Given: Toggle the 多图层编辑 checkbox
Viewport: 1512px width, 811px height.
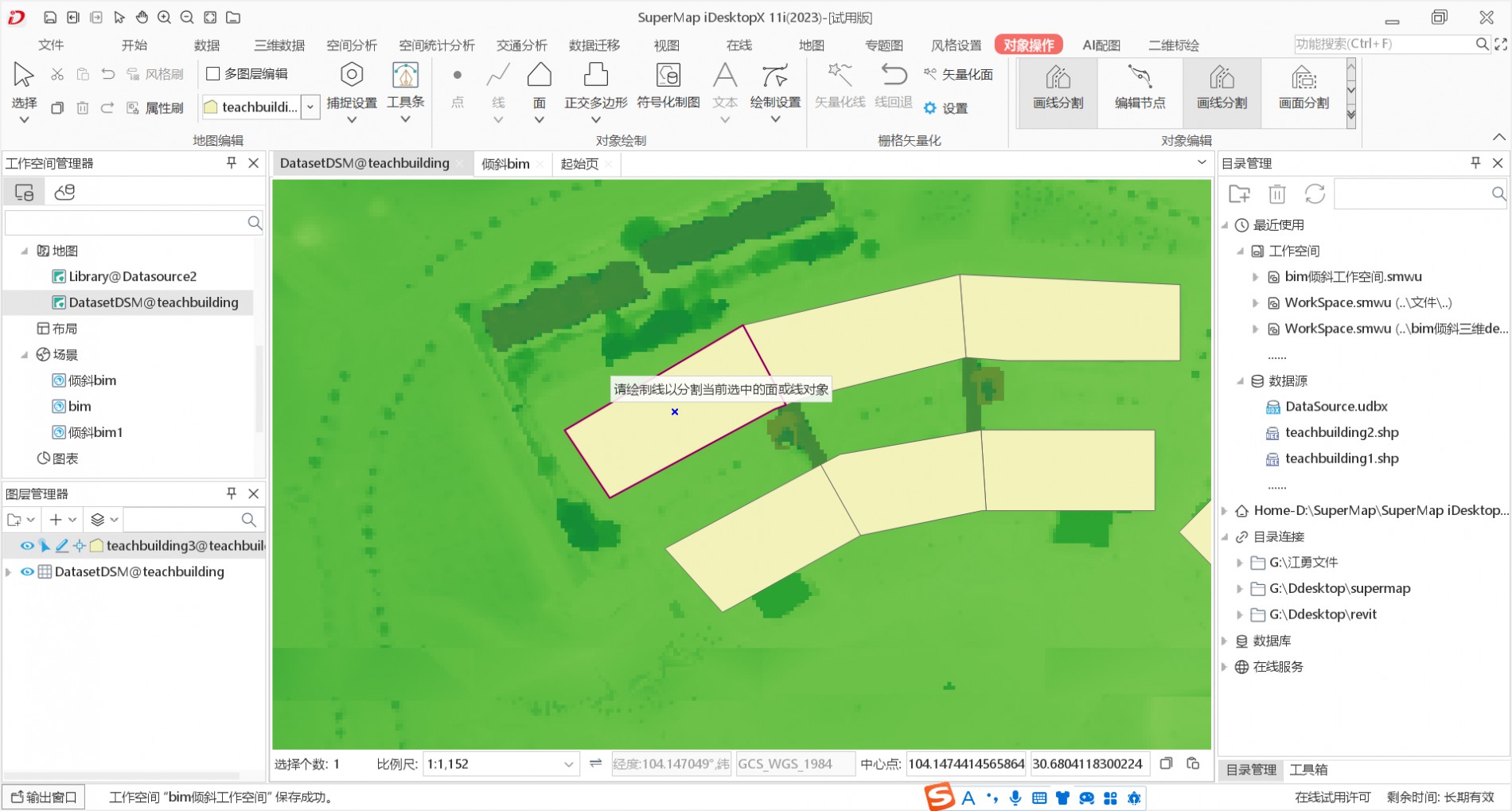Looking at the screenshot, I should tap(212, 73).
